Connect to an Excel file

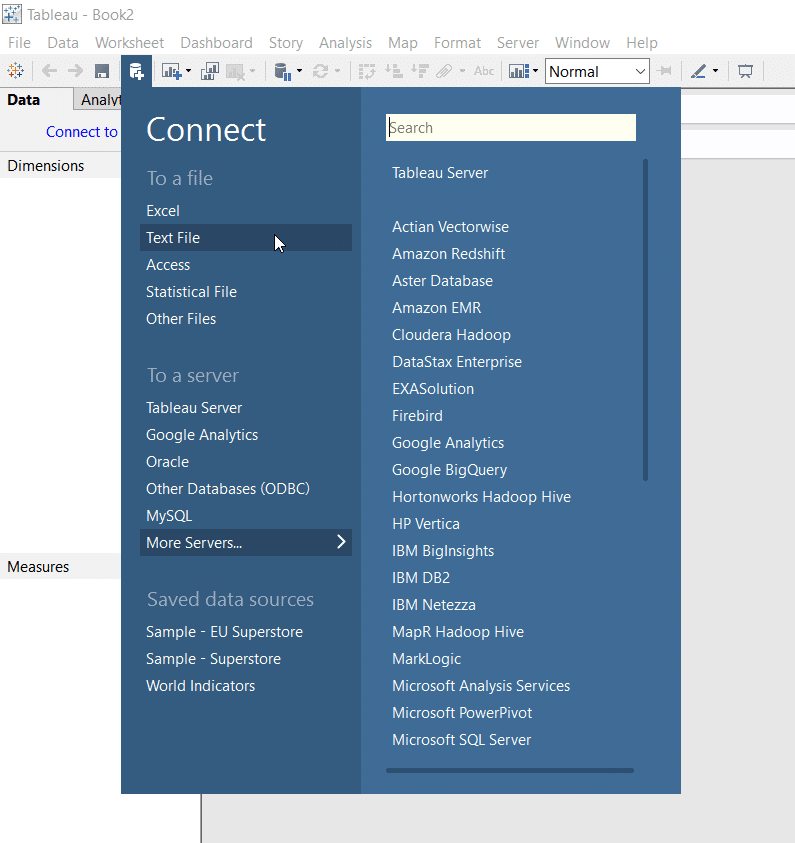(x=163, y=211)
